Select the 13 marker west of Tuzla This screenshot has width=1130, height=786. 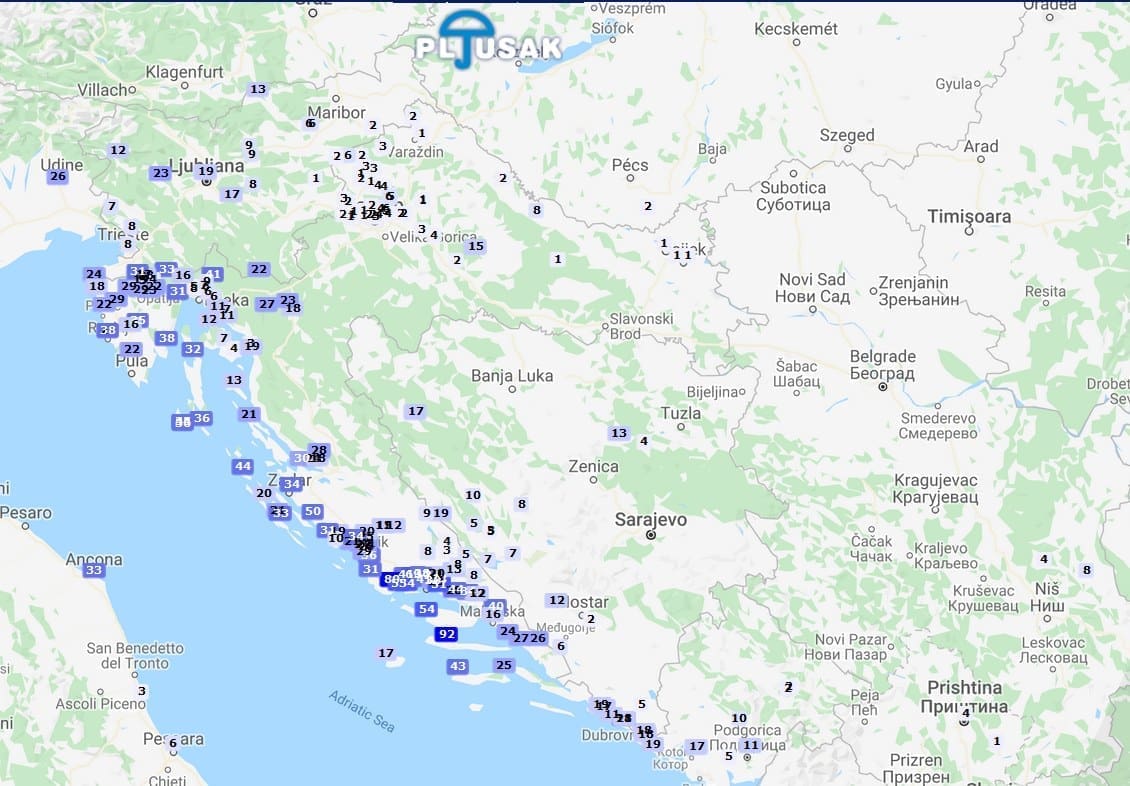click(619, 433)
